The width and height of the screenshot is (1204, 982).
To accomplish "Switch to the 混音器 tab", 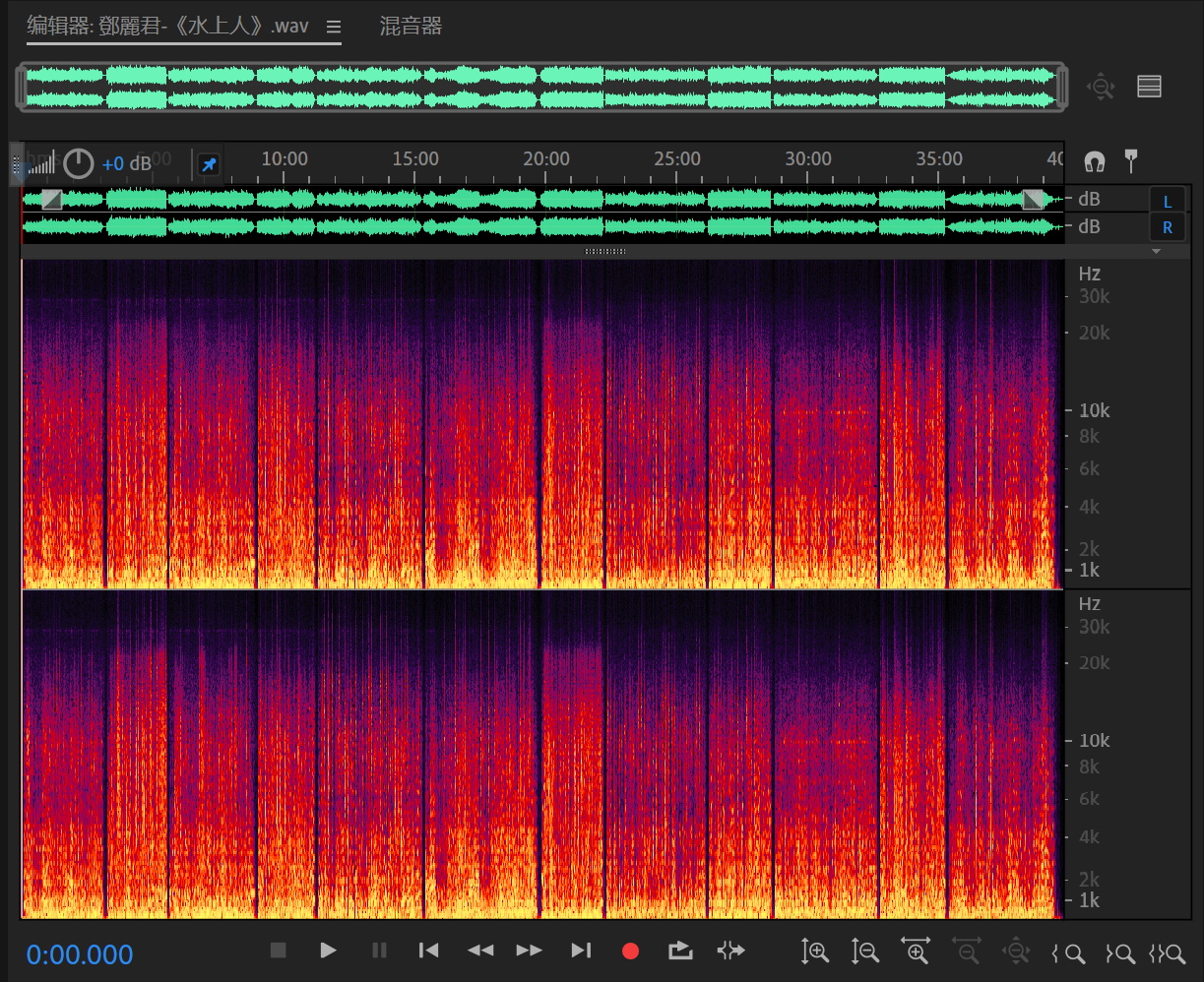I will click(x=411, y=27).
